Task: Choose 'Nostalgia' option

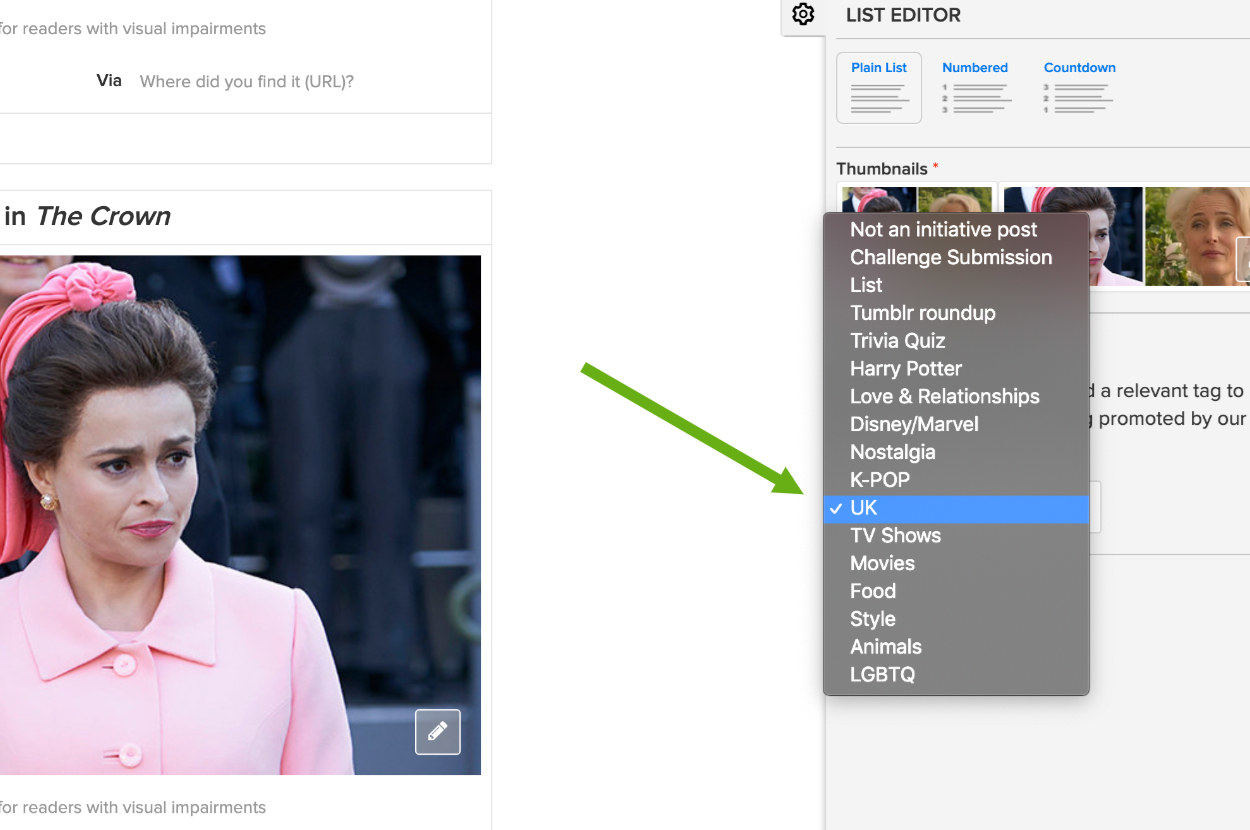Action: pos(956,452)
